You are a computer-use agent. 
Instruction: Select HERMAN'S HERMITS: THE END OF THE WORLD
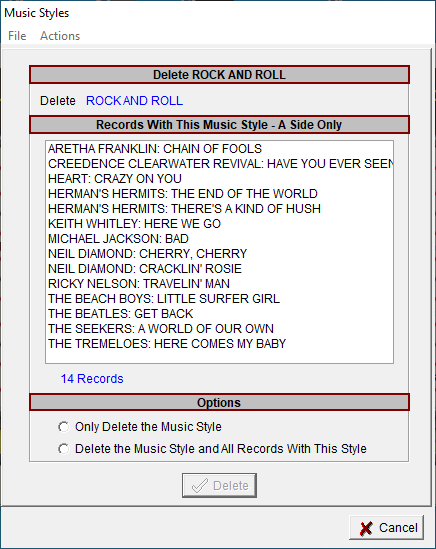pos(219,194)
